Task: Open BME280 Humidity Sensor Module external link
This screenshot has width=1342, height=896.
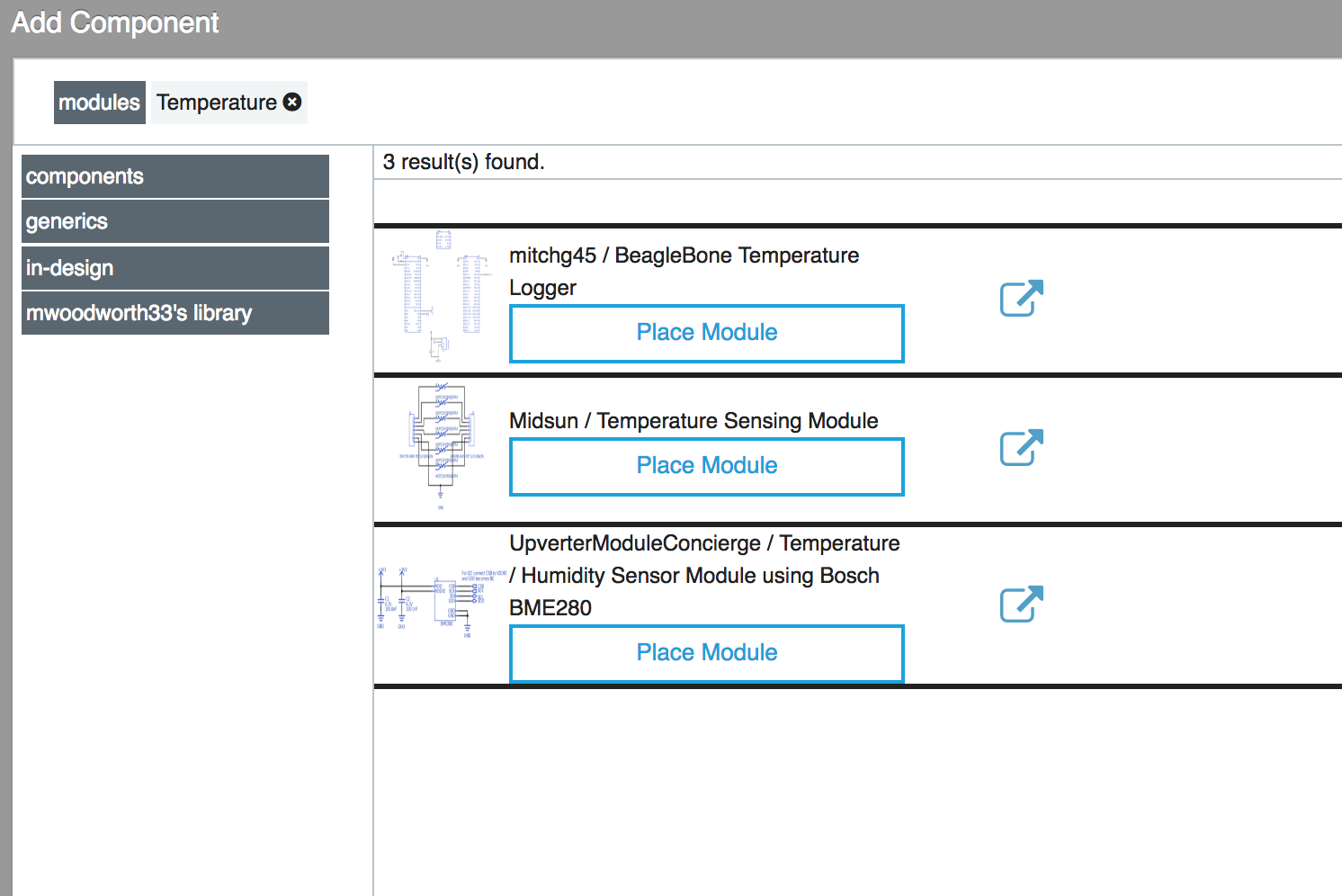Action: point(1022,604)
